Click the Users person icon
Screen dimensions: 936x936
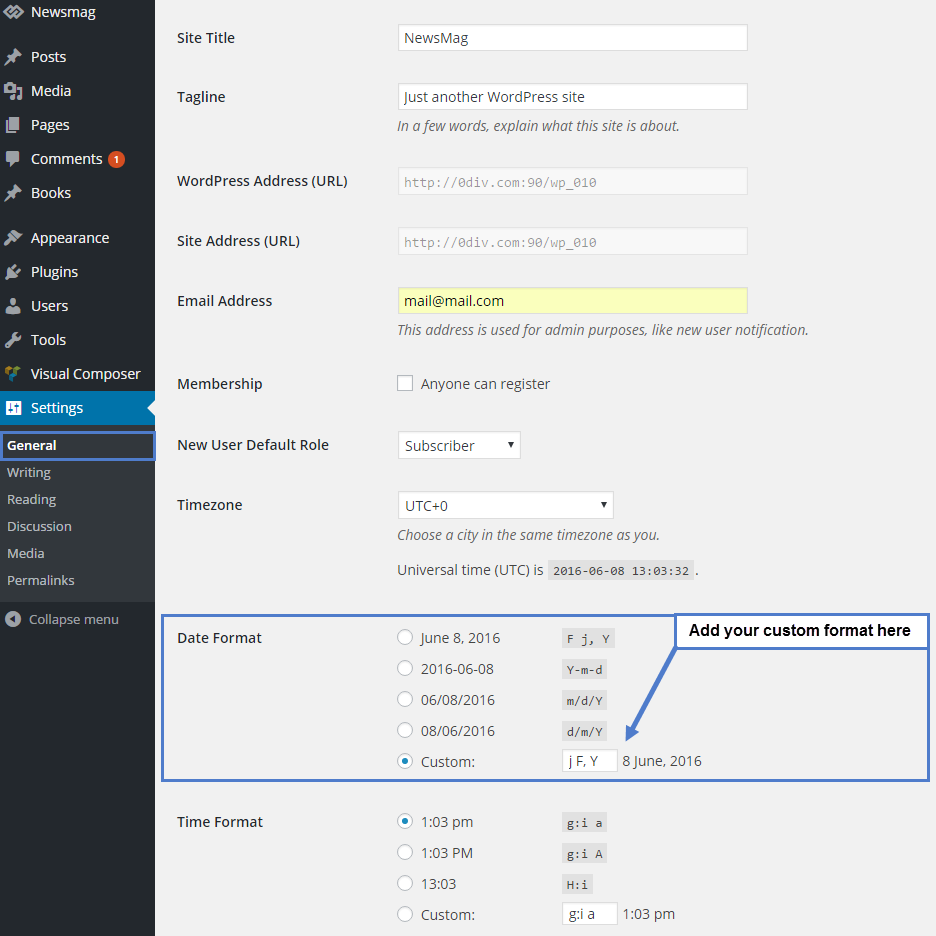13,306
